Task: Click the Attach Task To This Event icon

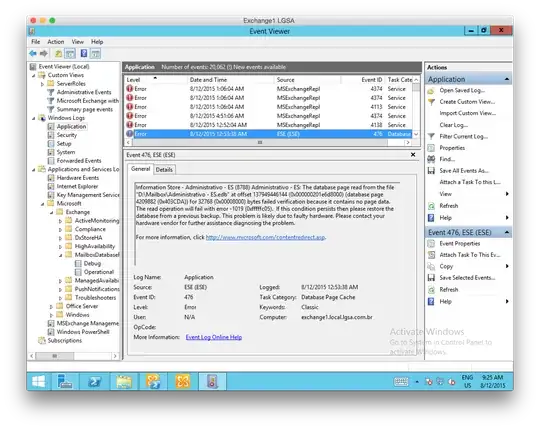Action: 431,255
